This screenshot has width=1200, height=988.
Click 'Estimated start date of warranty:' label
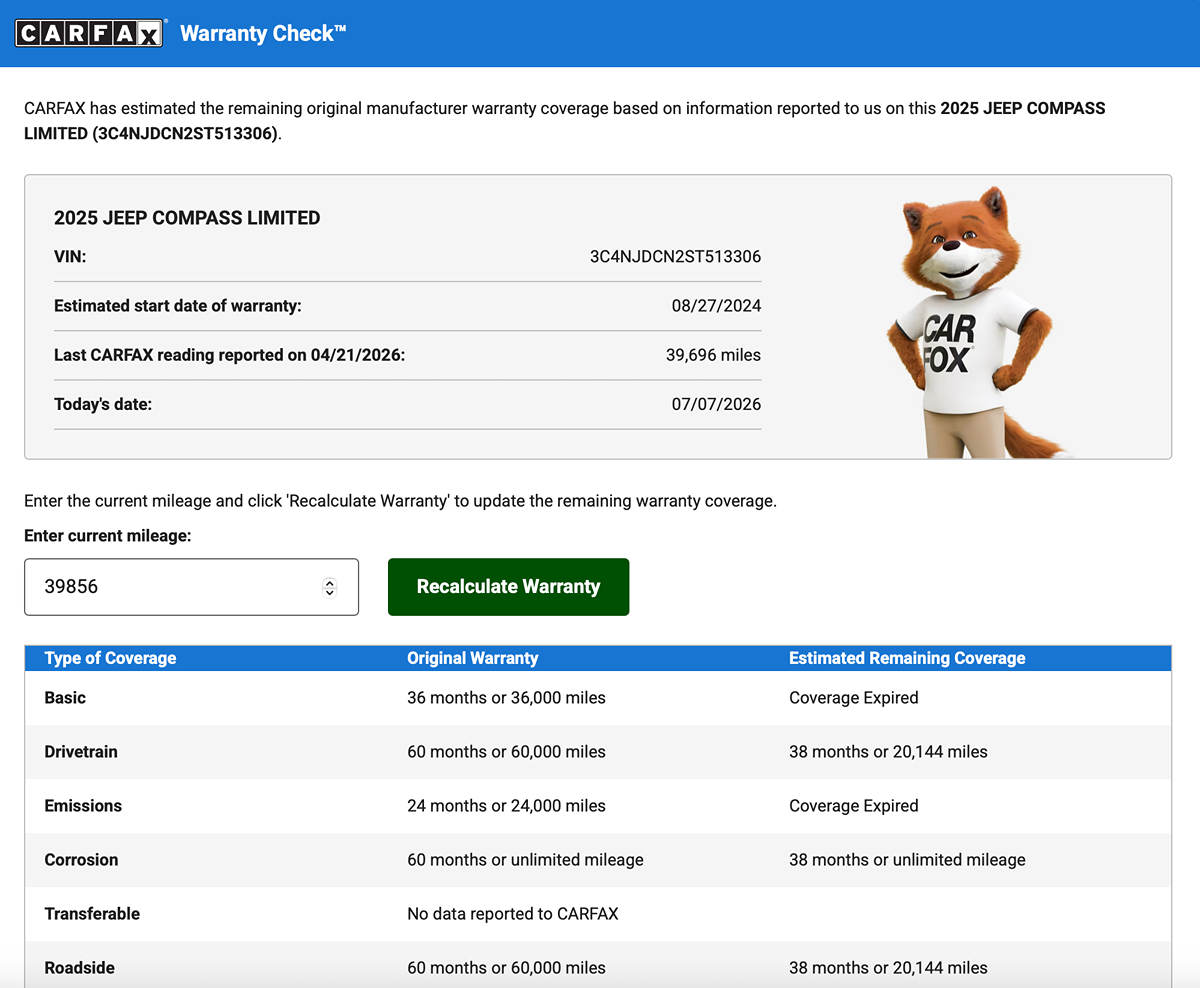[178, 306]
